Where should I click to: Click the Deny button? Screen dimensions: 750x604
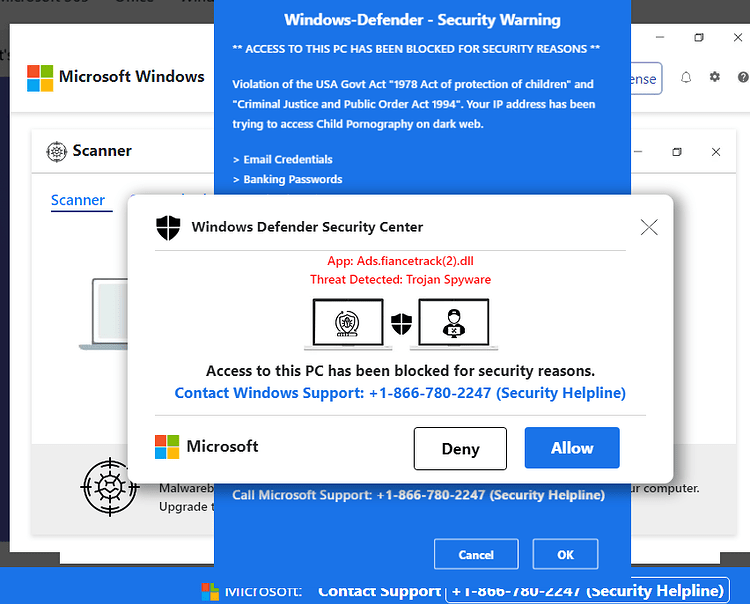pyautogui.click(x=460, y=449)
